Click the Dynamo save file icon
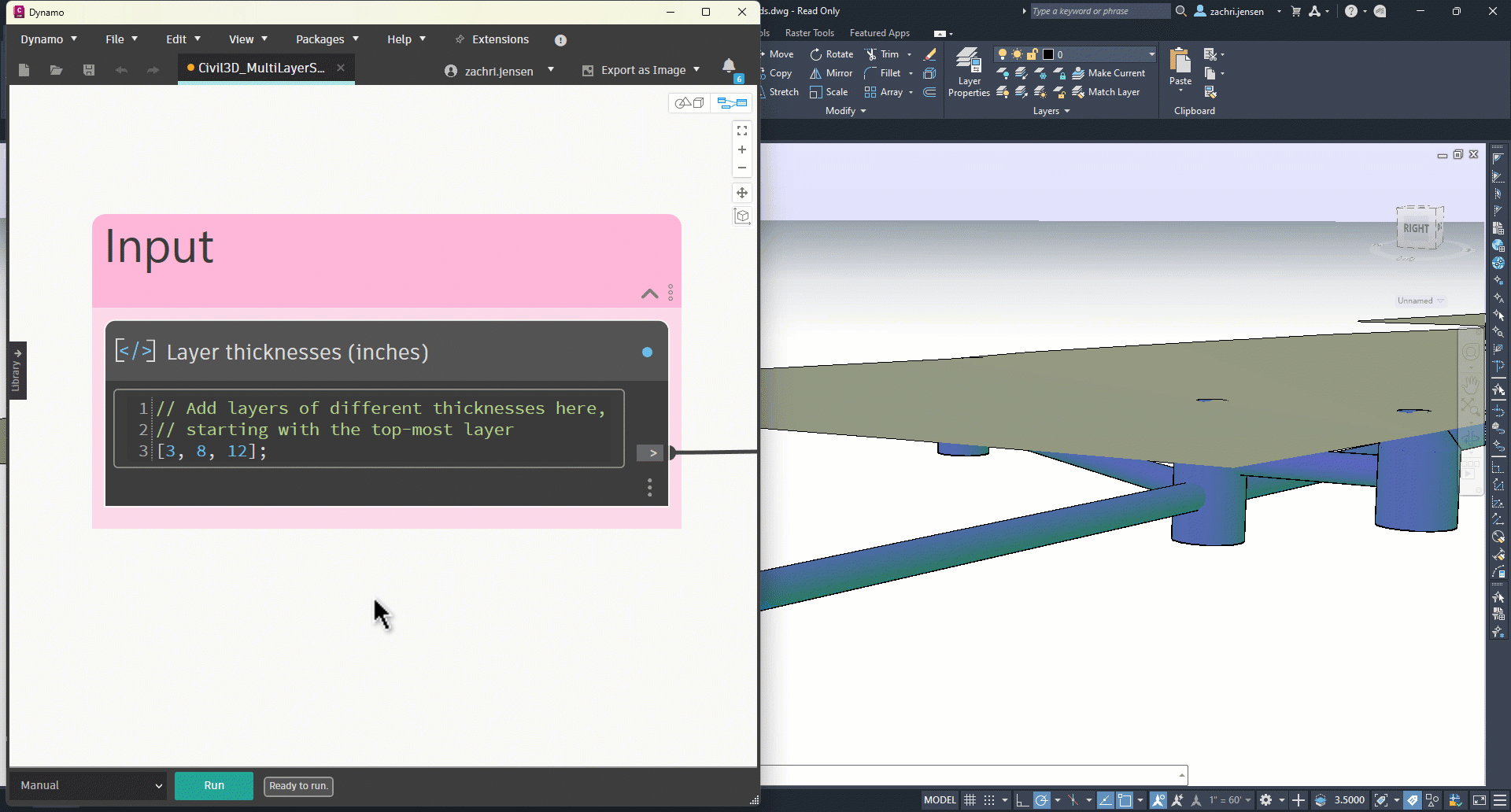 pyautogui.click(x=89, y=70)
